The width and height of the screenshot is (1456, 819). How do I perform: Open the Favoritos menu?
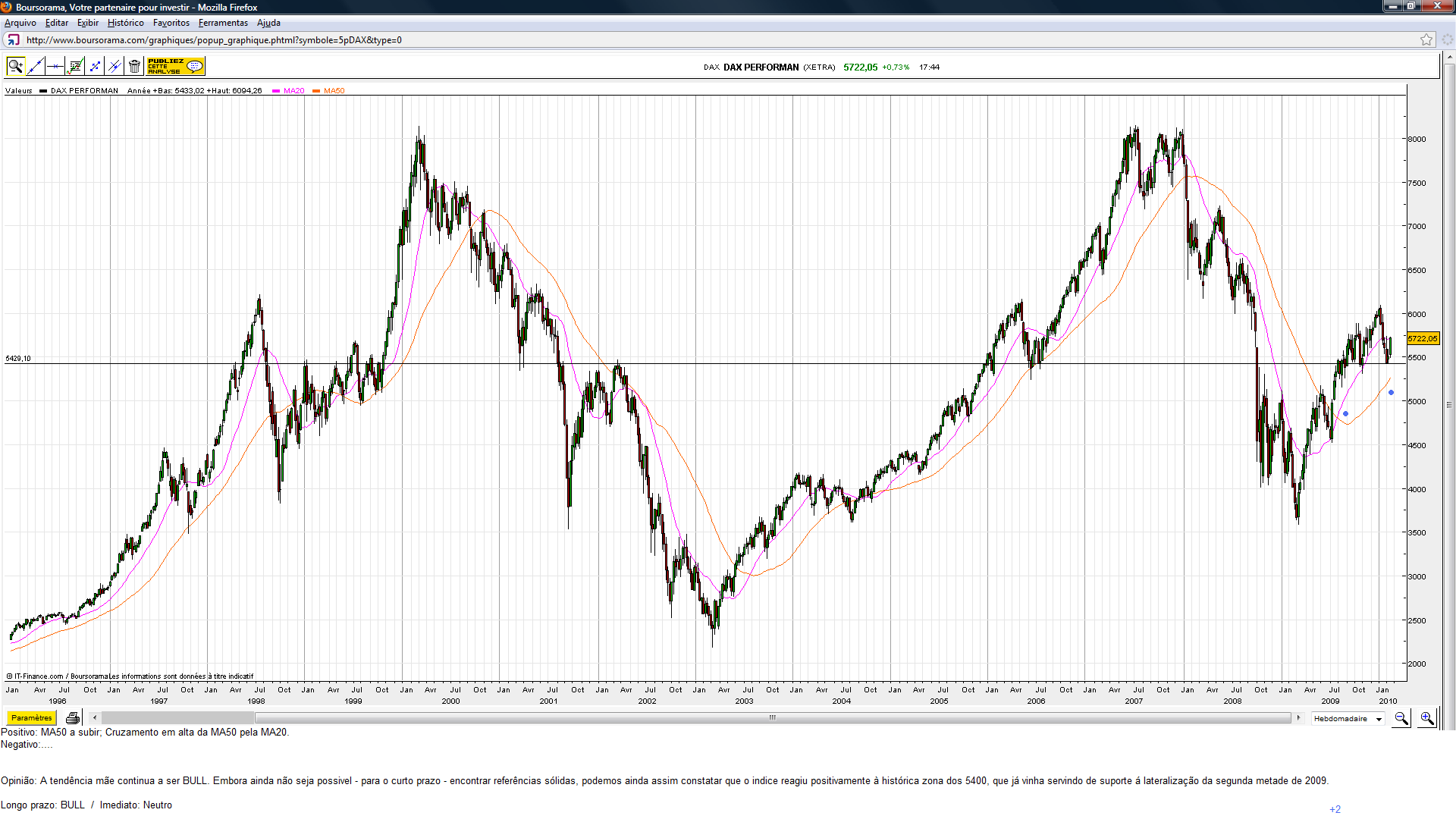click(x=171, y=23)
